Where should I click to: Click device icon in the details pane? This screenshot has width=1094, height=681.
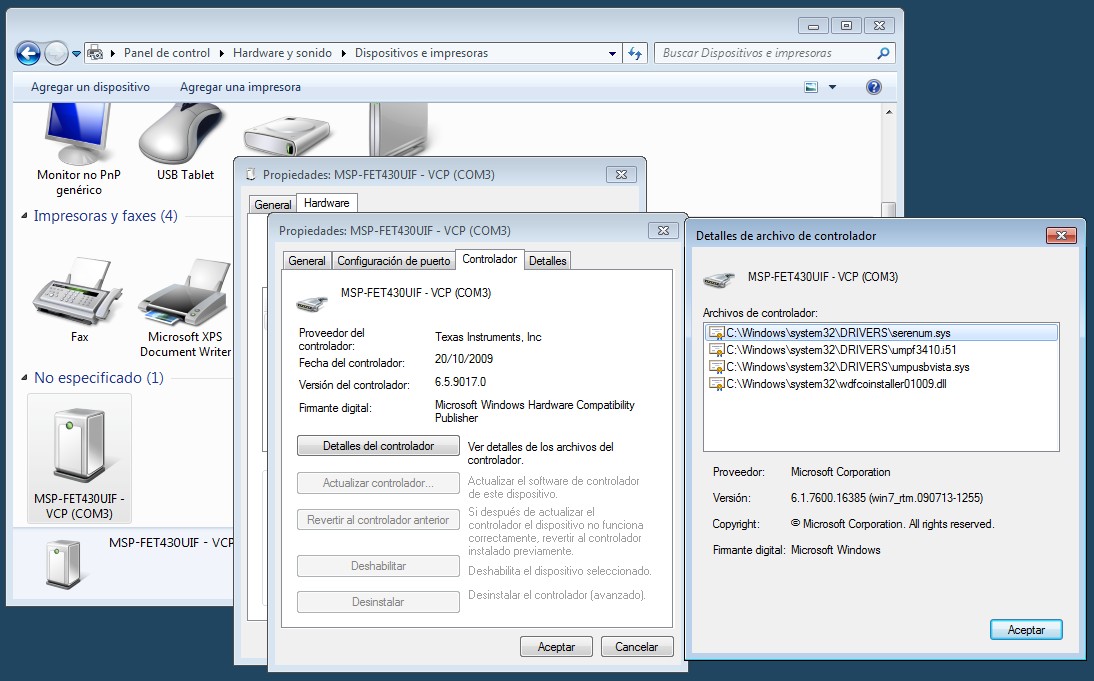[x=63, y=564]
